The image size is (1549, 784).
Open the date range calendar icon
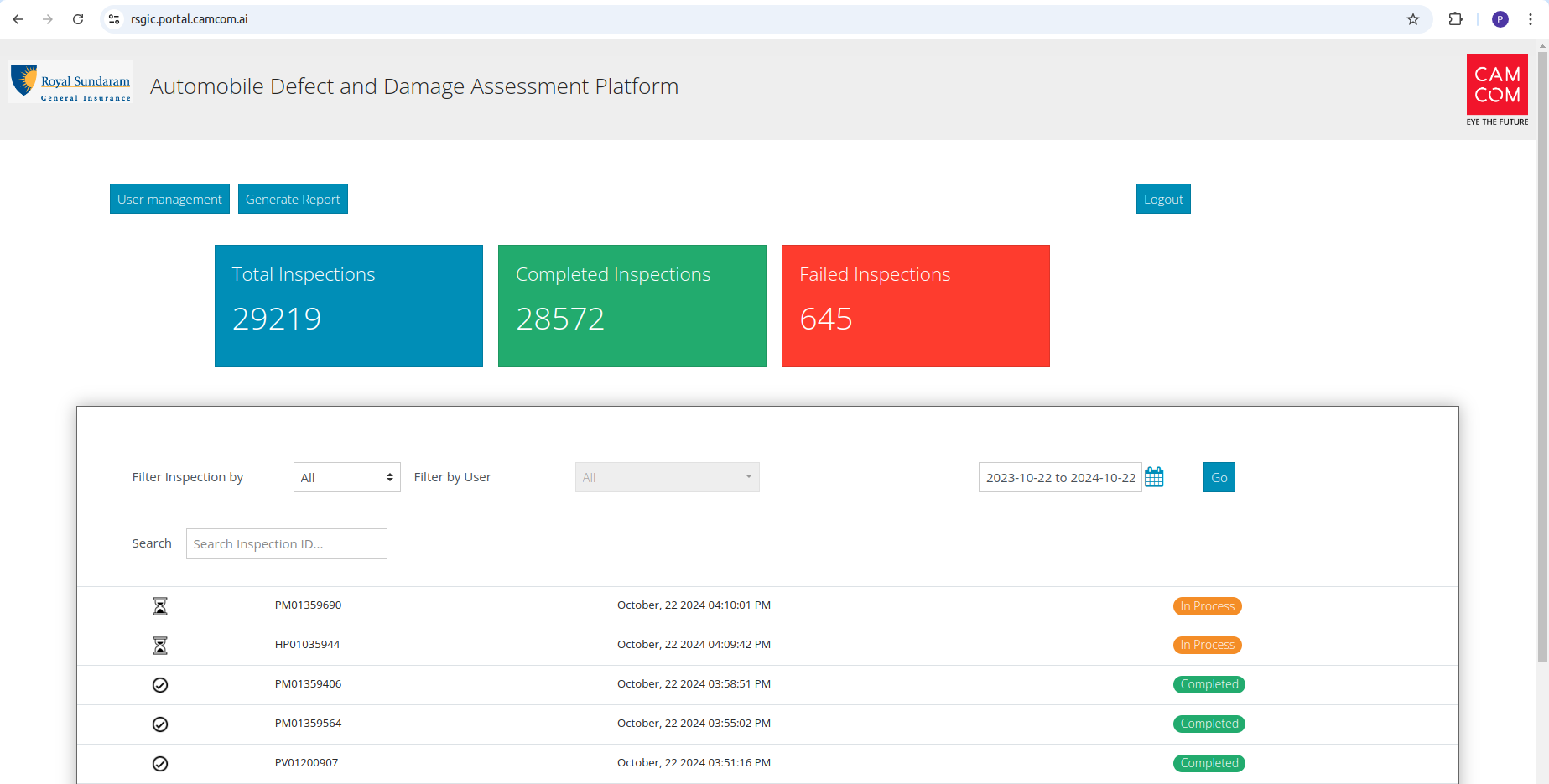(1154, 477)
